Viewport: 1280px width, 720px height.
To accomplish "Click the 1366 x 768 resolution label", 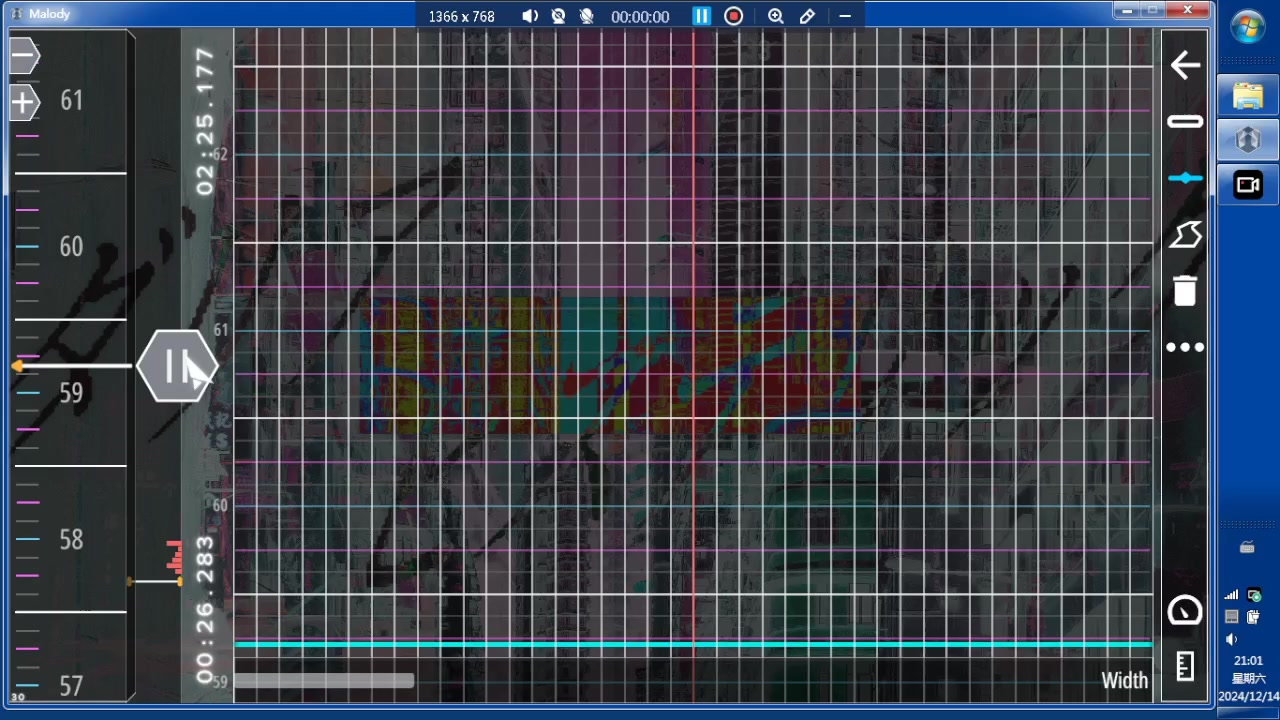I will point(462,16).
